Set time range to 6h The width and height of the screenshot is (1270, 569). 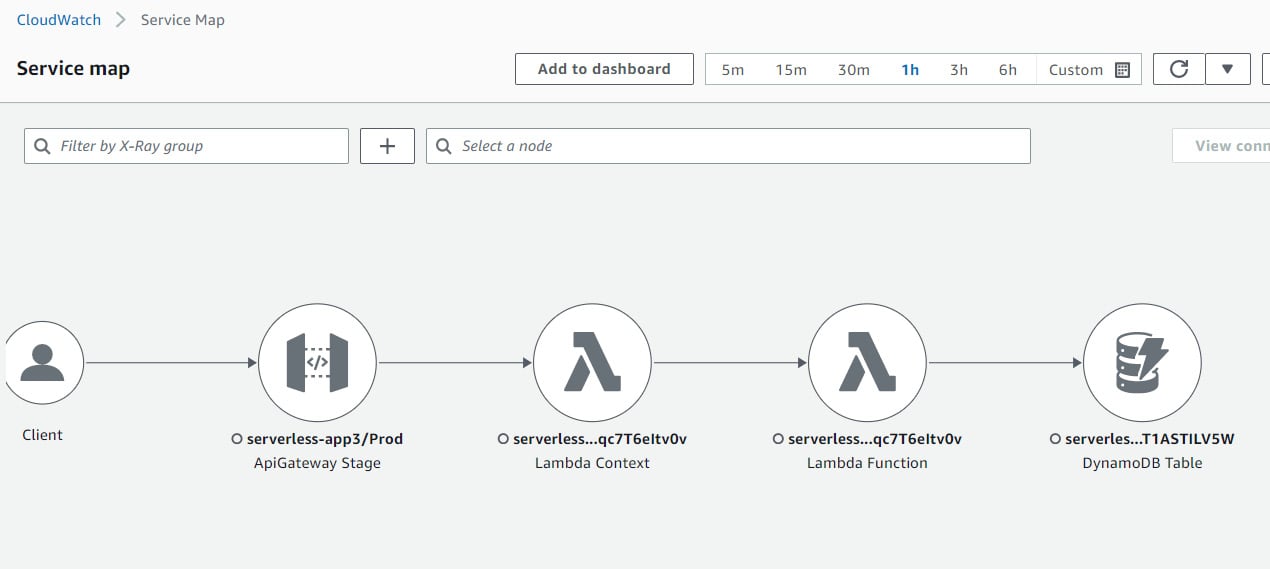point(1008,70)
